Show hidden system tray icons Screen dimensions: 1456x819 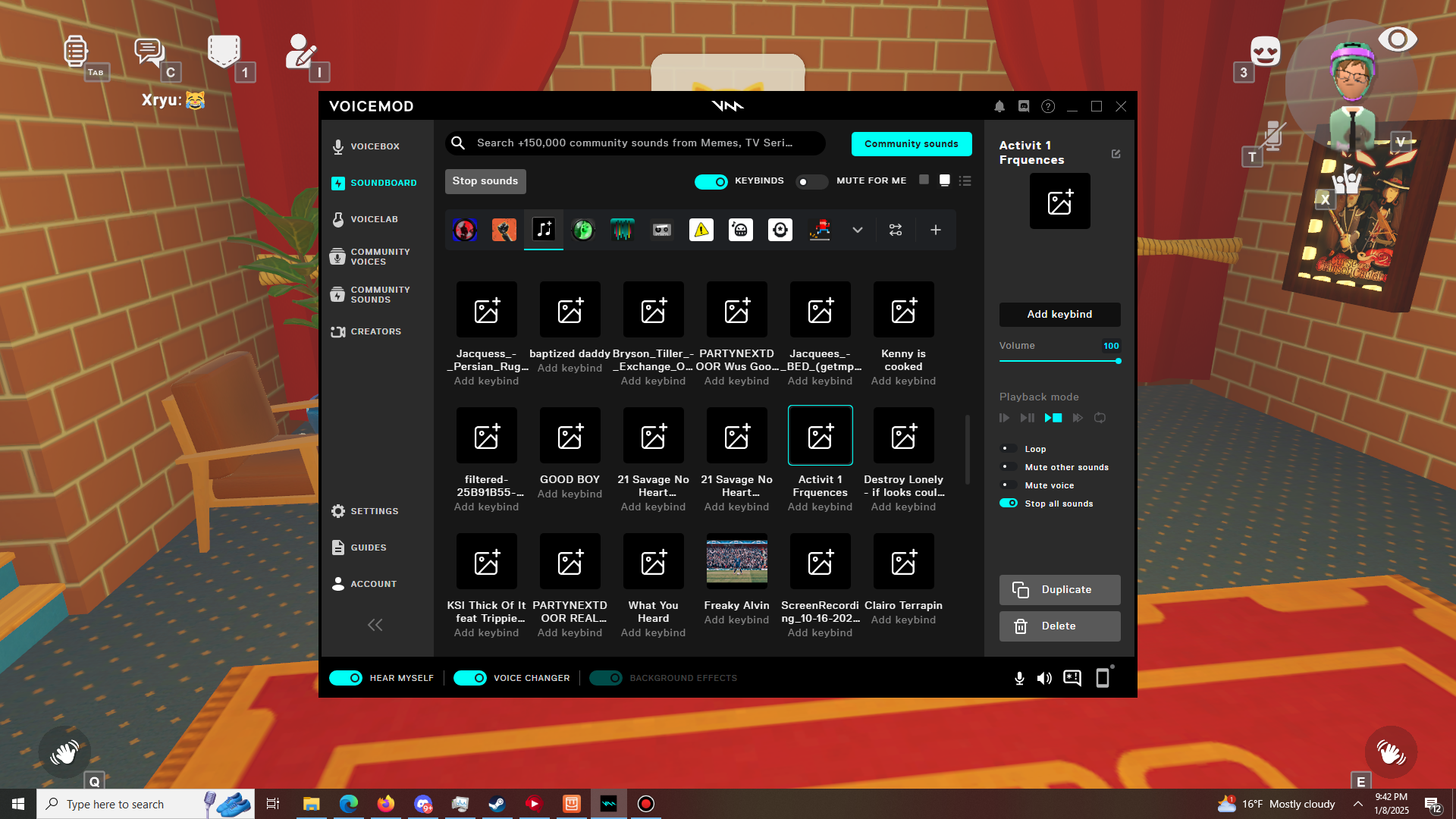(x=1358, y=804)
